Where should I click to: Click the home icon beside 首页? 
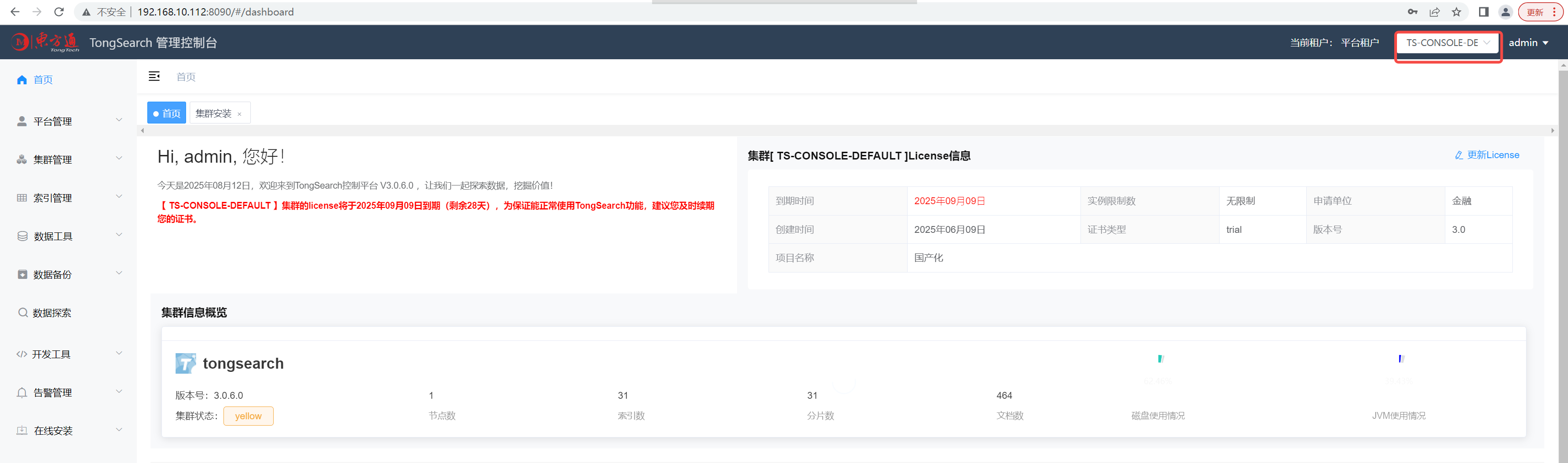click(x=22, y=80)
